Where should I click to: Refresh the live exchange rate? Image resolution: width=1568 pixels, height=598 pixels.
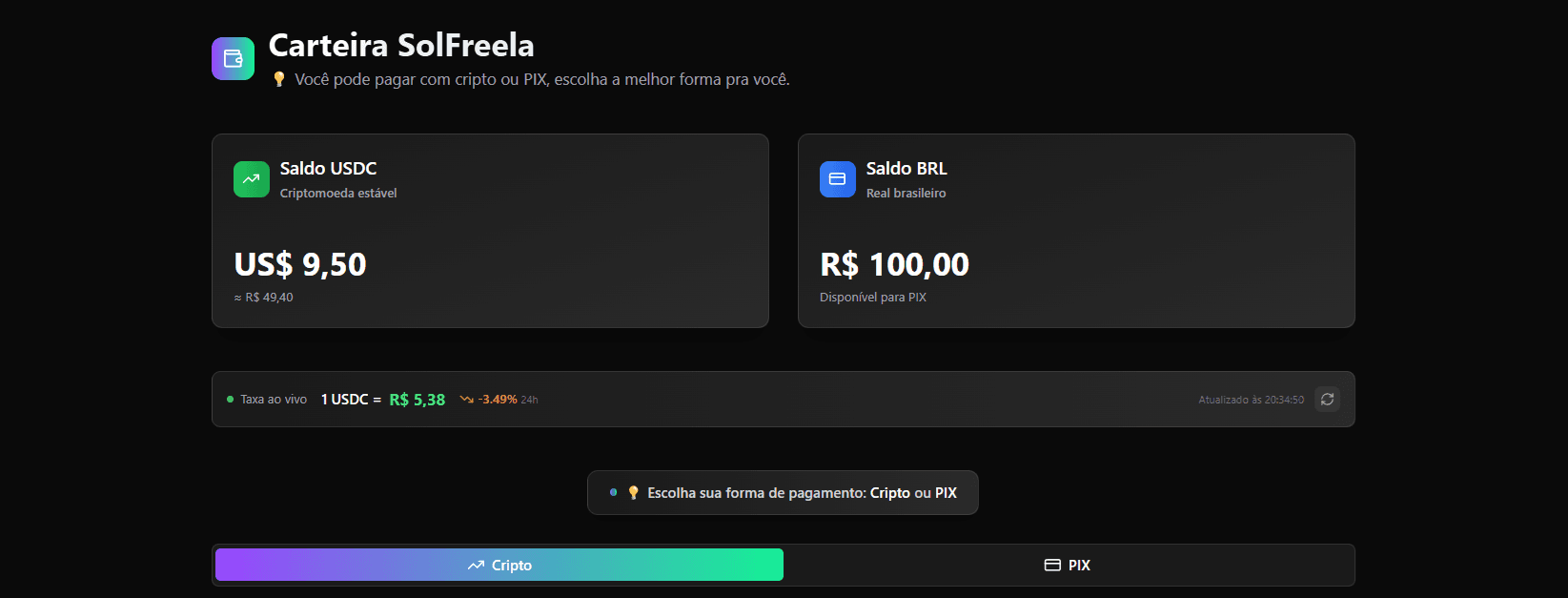pos(1327,399)
